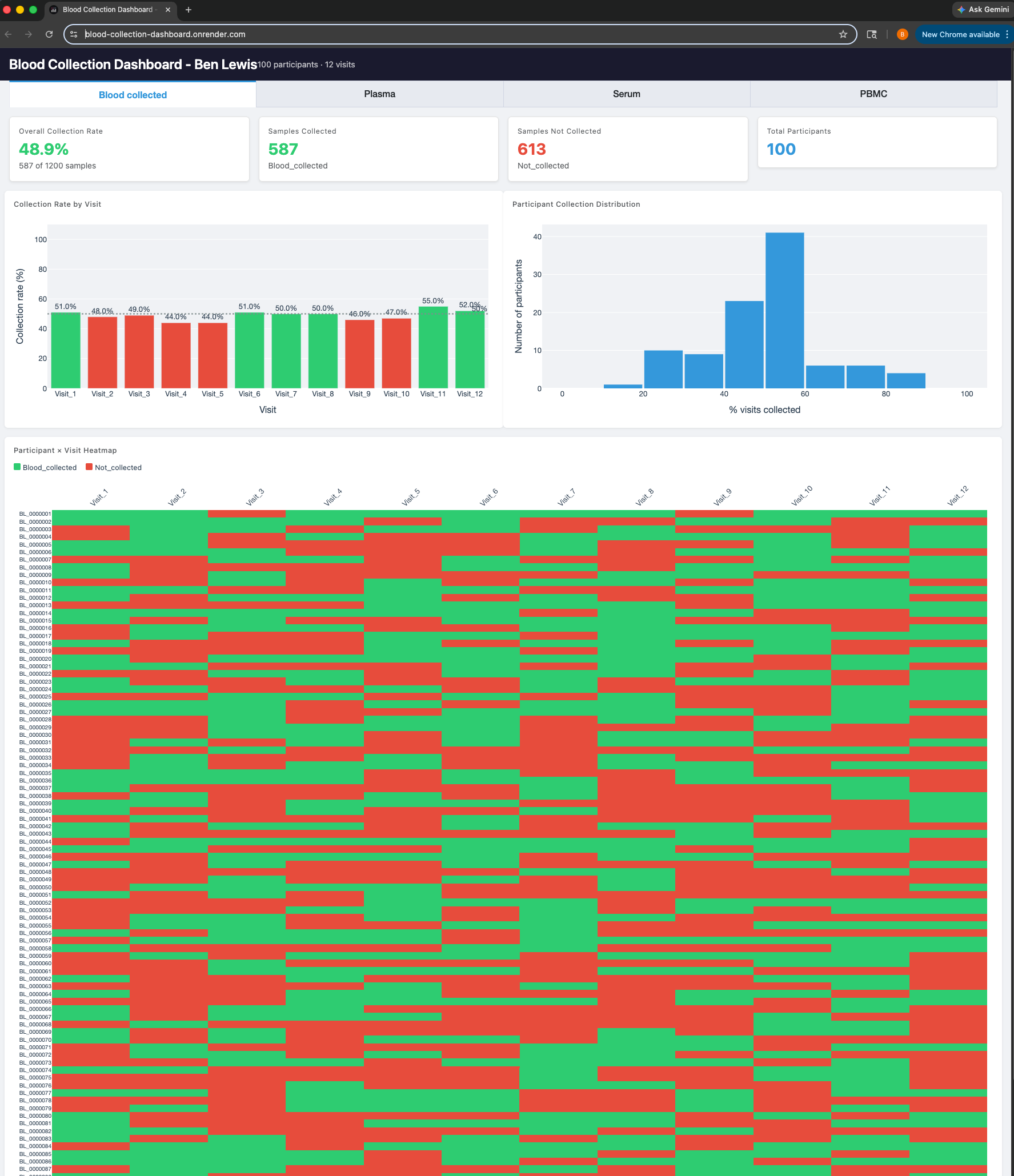Click the red Not_collected legend swatch
1014x1176 pixels.
point(89,467)
